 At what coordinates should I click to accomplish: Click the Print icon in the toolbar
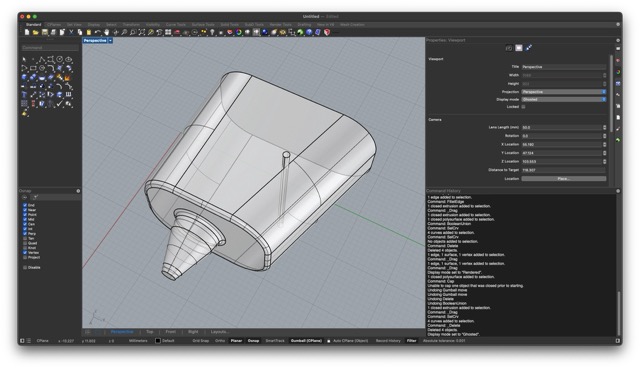tap(53, 32)
